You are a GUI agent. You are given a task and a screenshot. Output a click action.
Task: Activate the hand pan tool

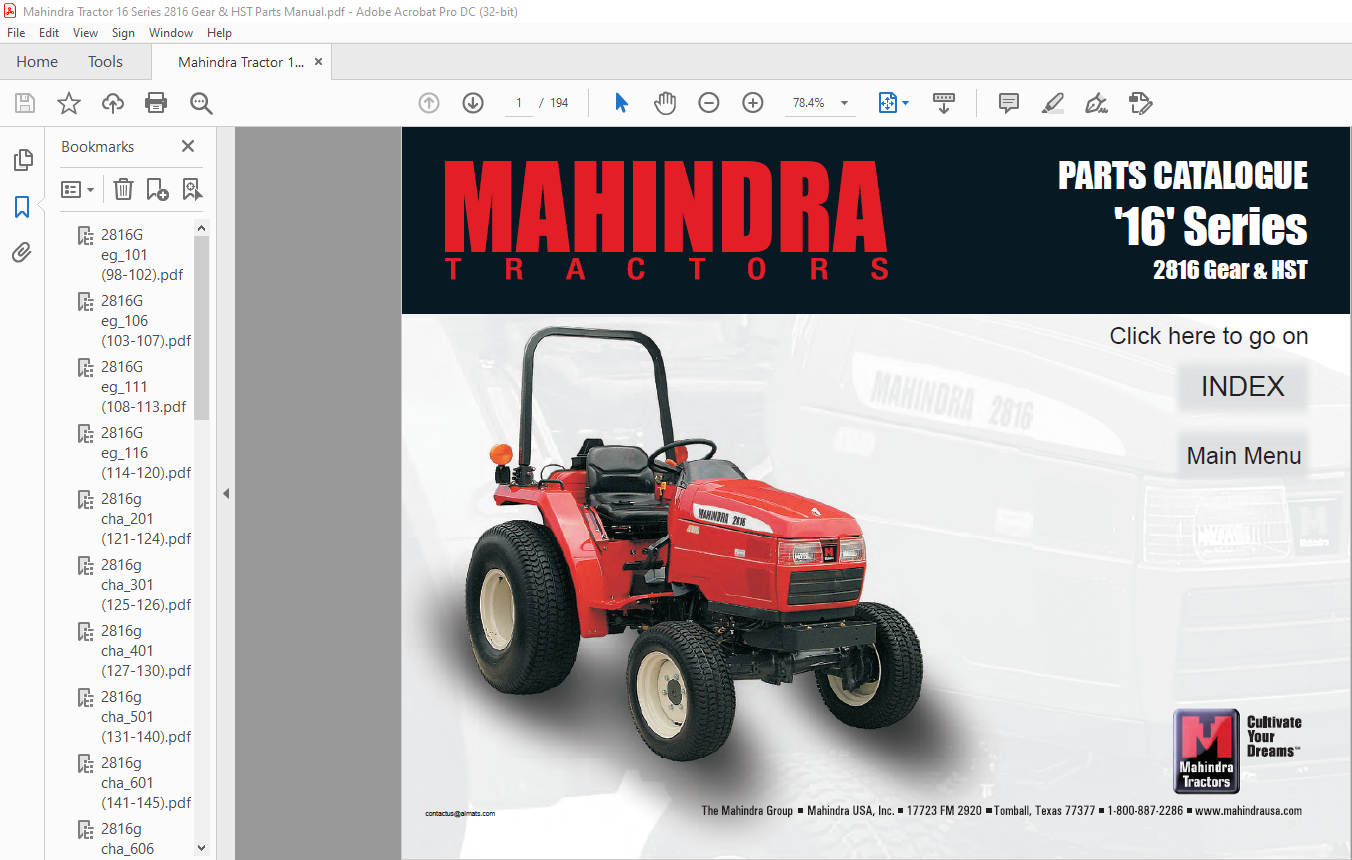click(x=665, y=103)
